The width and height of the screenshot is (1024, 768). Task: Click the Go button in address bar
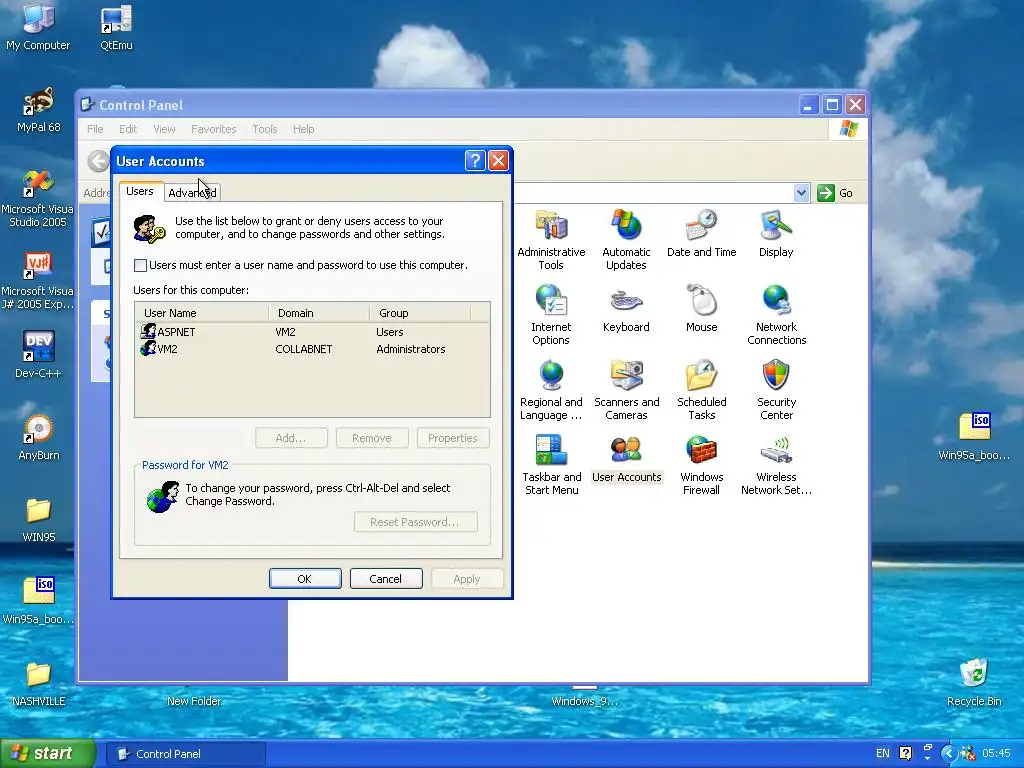click(835, 193)
